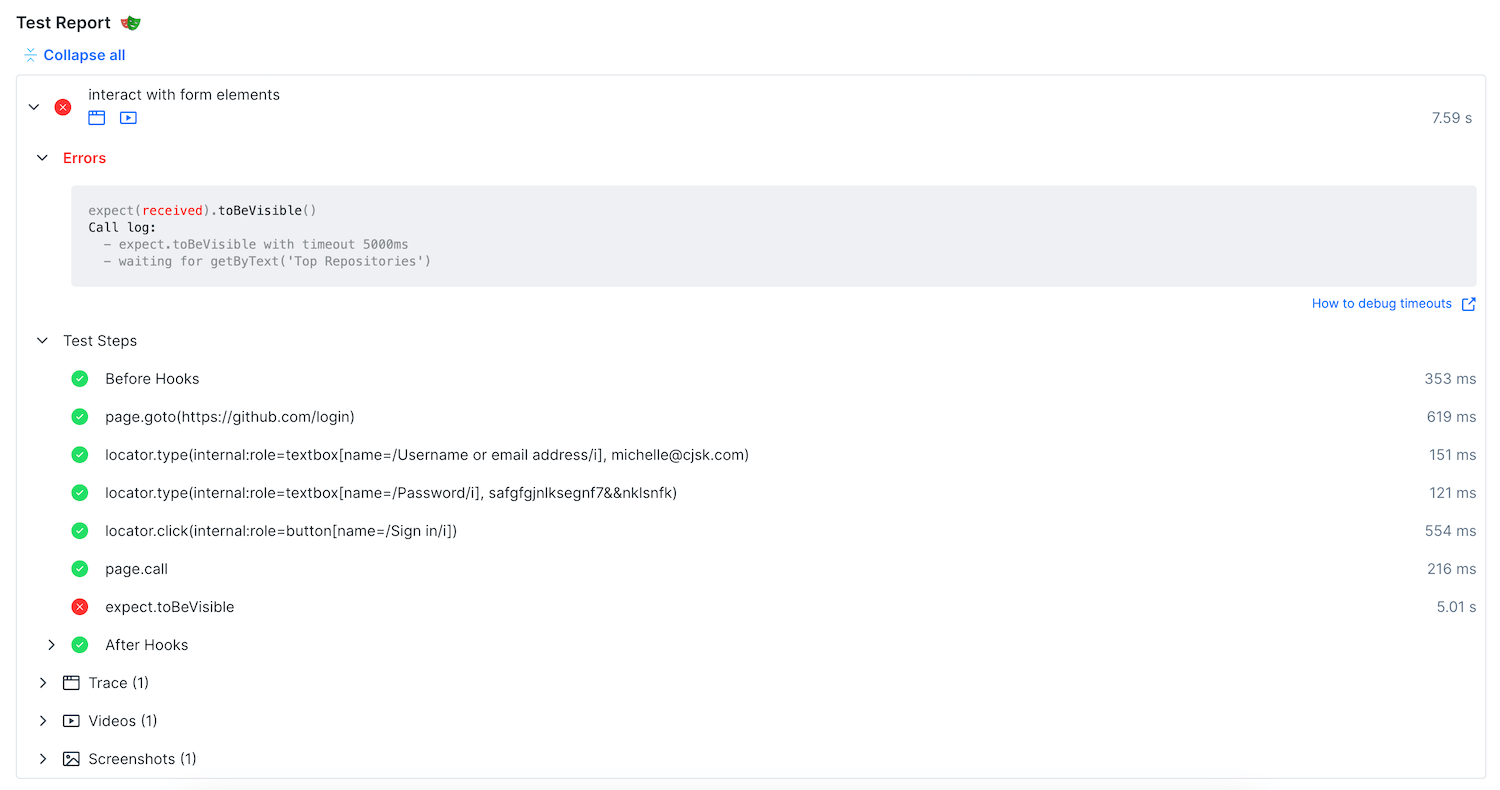
Task: Click the external link icon beside debug timeouts
Action: click(1468, 304)
